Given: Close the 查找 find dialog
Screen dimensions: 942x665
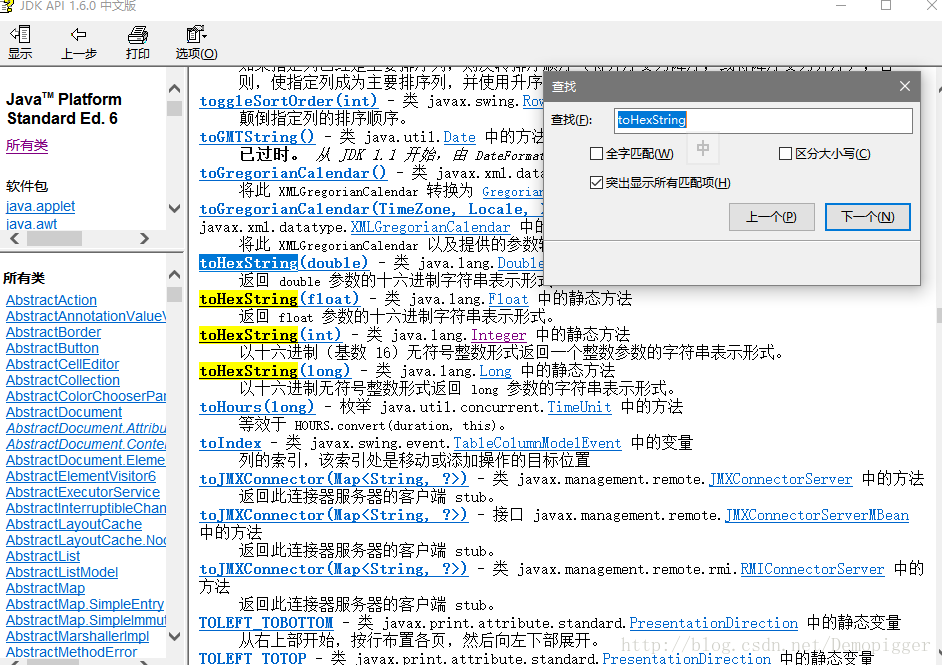Looking at the screenshot, I should click(x=905, y=87).
